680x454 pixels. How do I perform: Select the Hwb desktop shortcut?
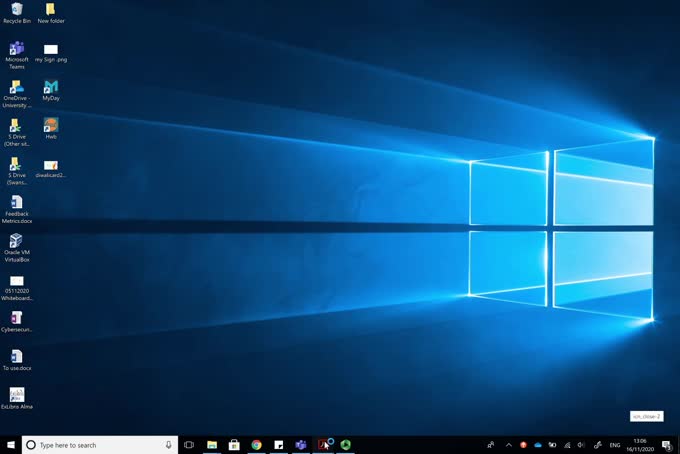(x=50, y=126)
